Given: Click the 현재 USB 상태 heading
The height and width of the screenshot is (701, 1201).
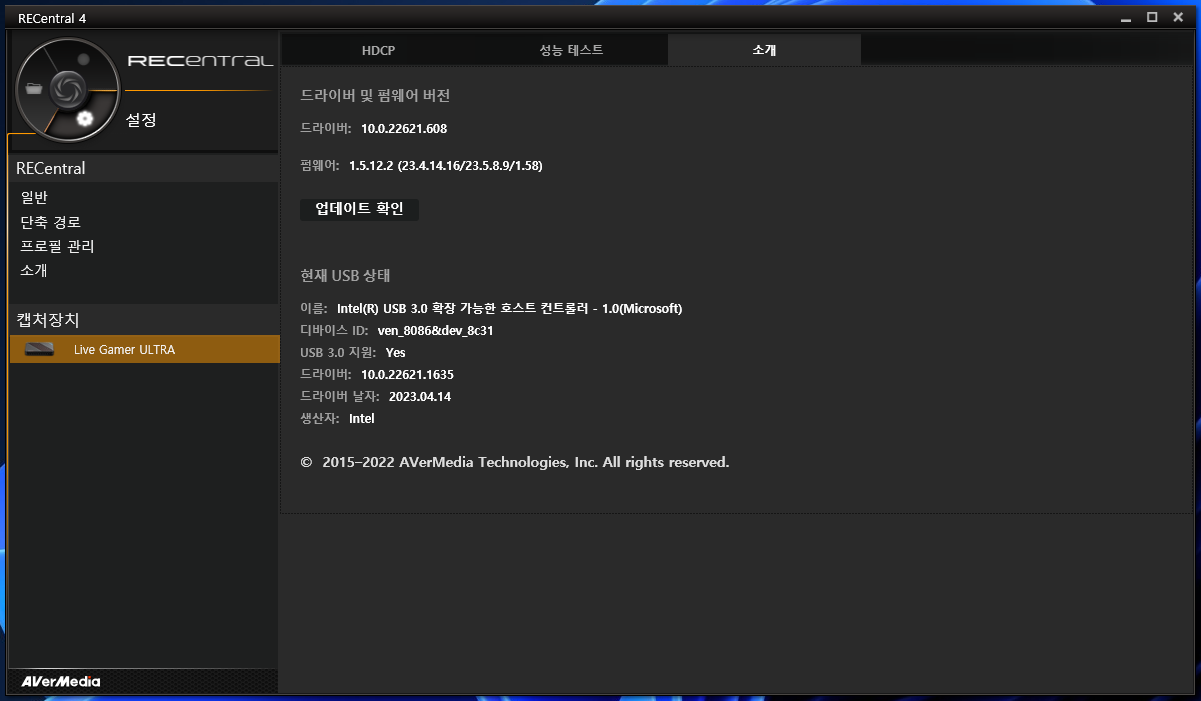Looking at the screenshot, I should [x=345, y=275].
